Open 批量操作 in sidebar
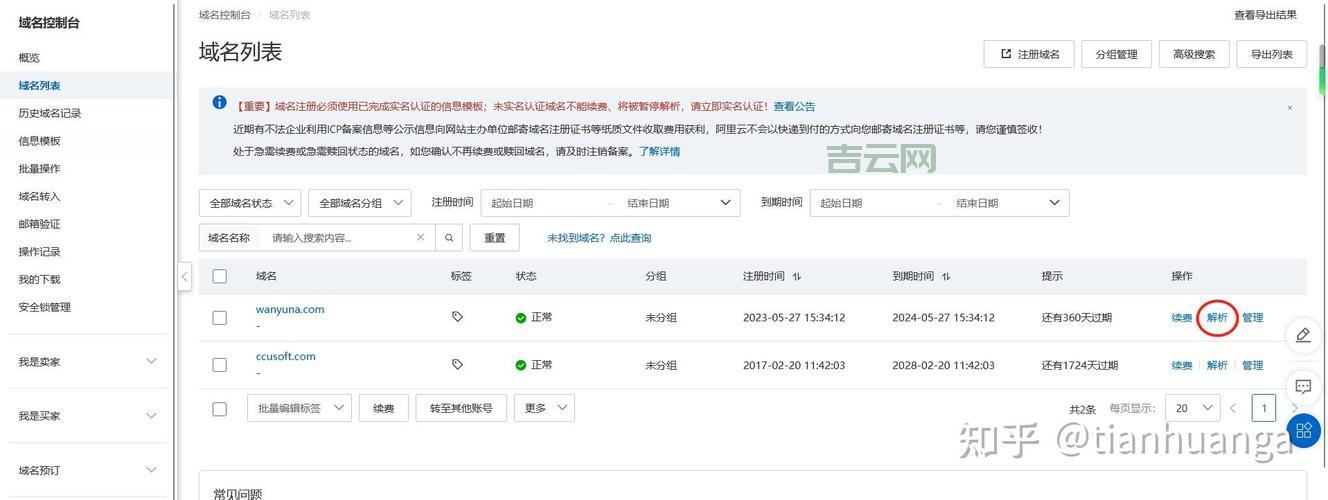Viewport: 1328px width, 500px height. click(x=39, y=169)
